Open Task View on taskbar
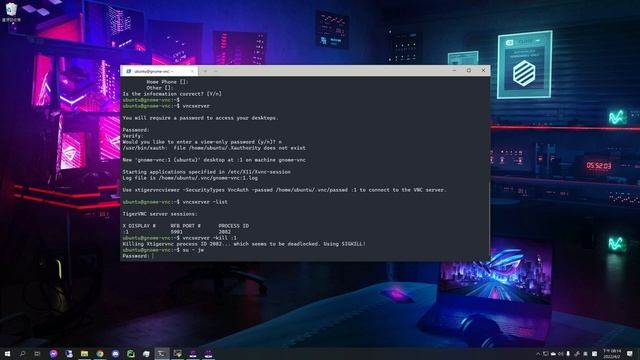 37,353
